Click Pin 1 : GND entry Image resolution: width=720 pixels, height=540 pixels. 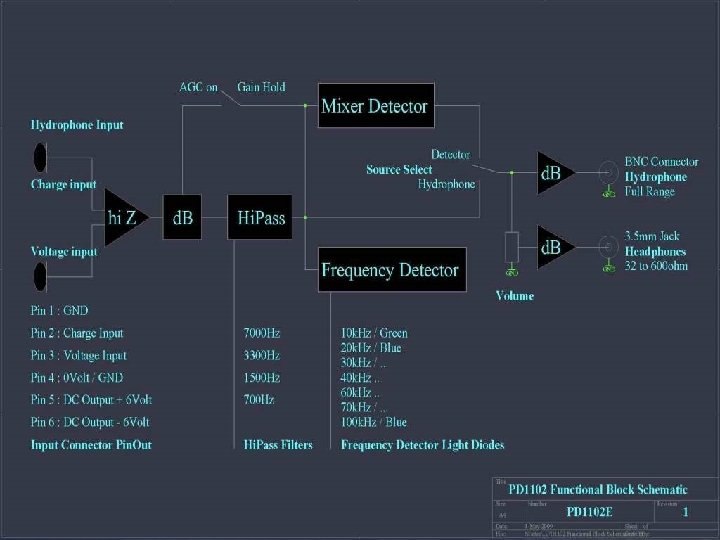59,310
